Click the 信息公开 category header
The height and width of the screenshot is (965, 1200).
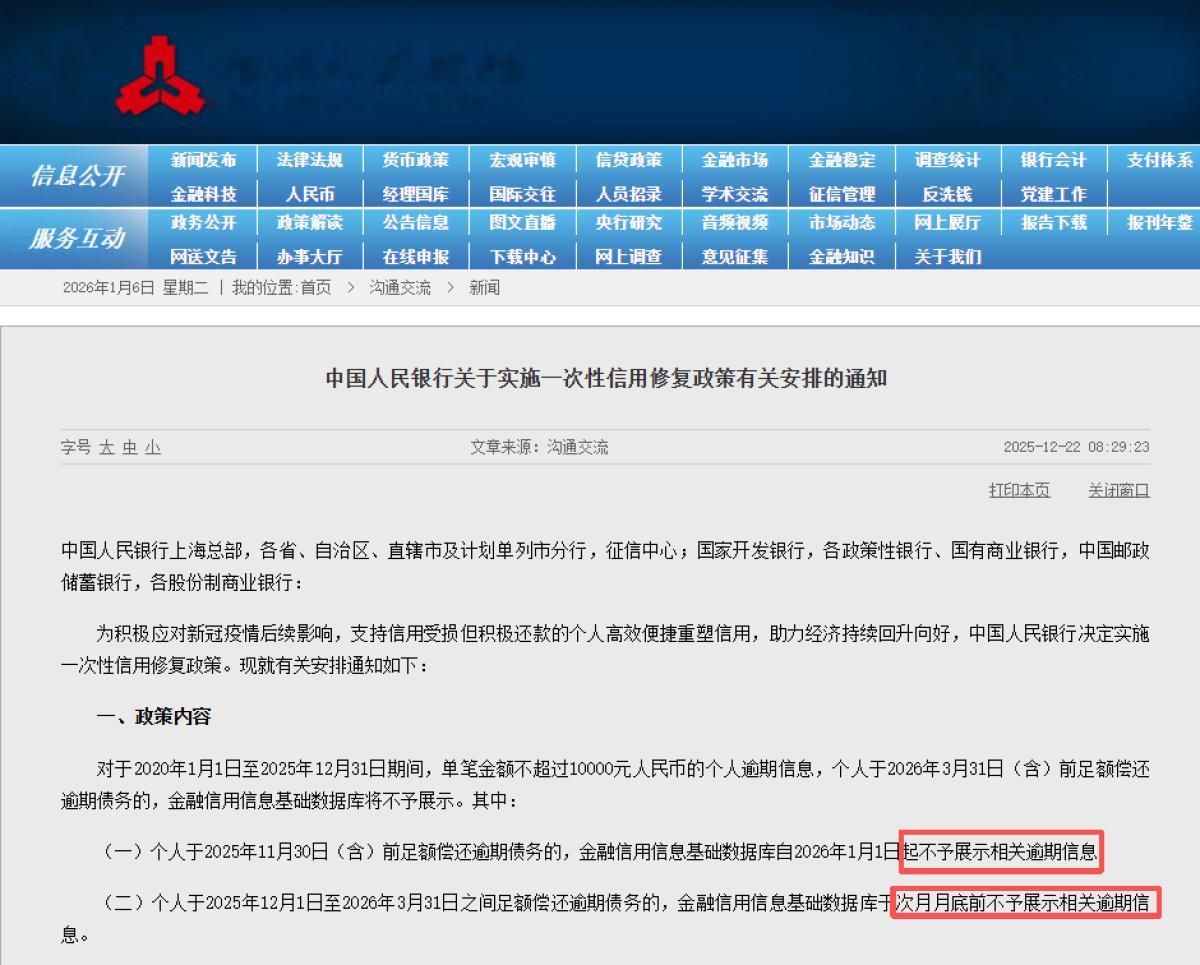click(x=77, y=176)
